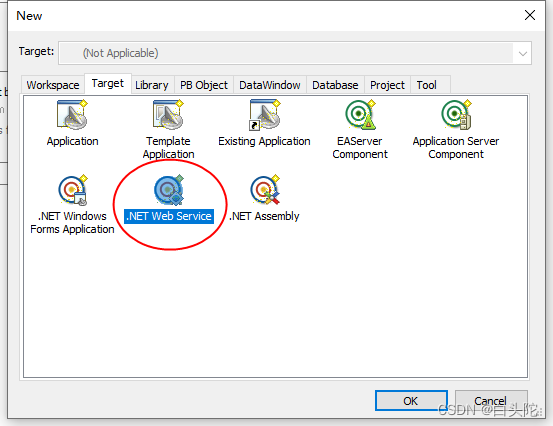Confirm with the OK button

pos(411,401)
